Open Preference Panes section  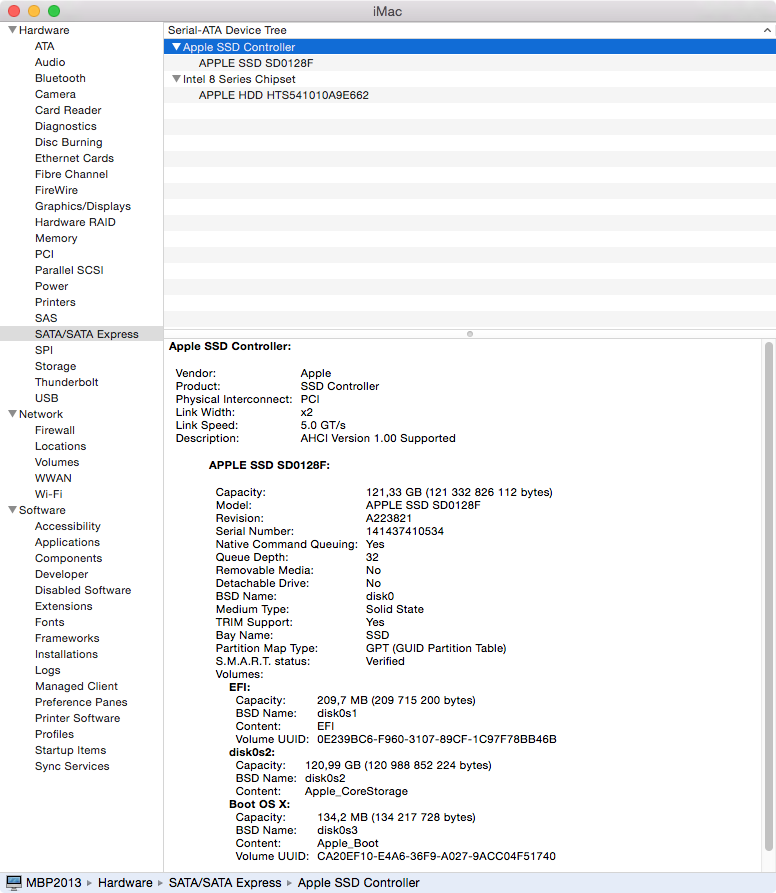tap(81, 702)
